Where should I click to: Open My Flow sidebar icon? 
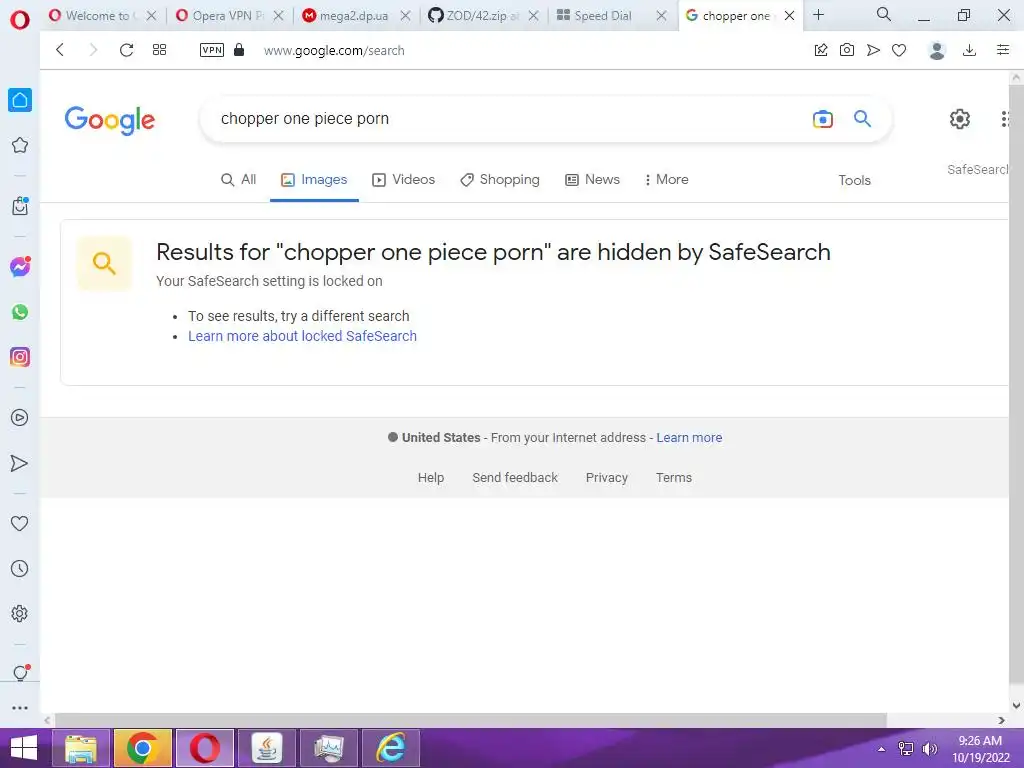(20, 463)
